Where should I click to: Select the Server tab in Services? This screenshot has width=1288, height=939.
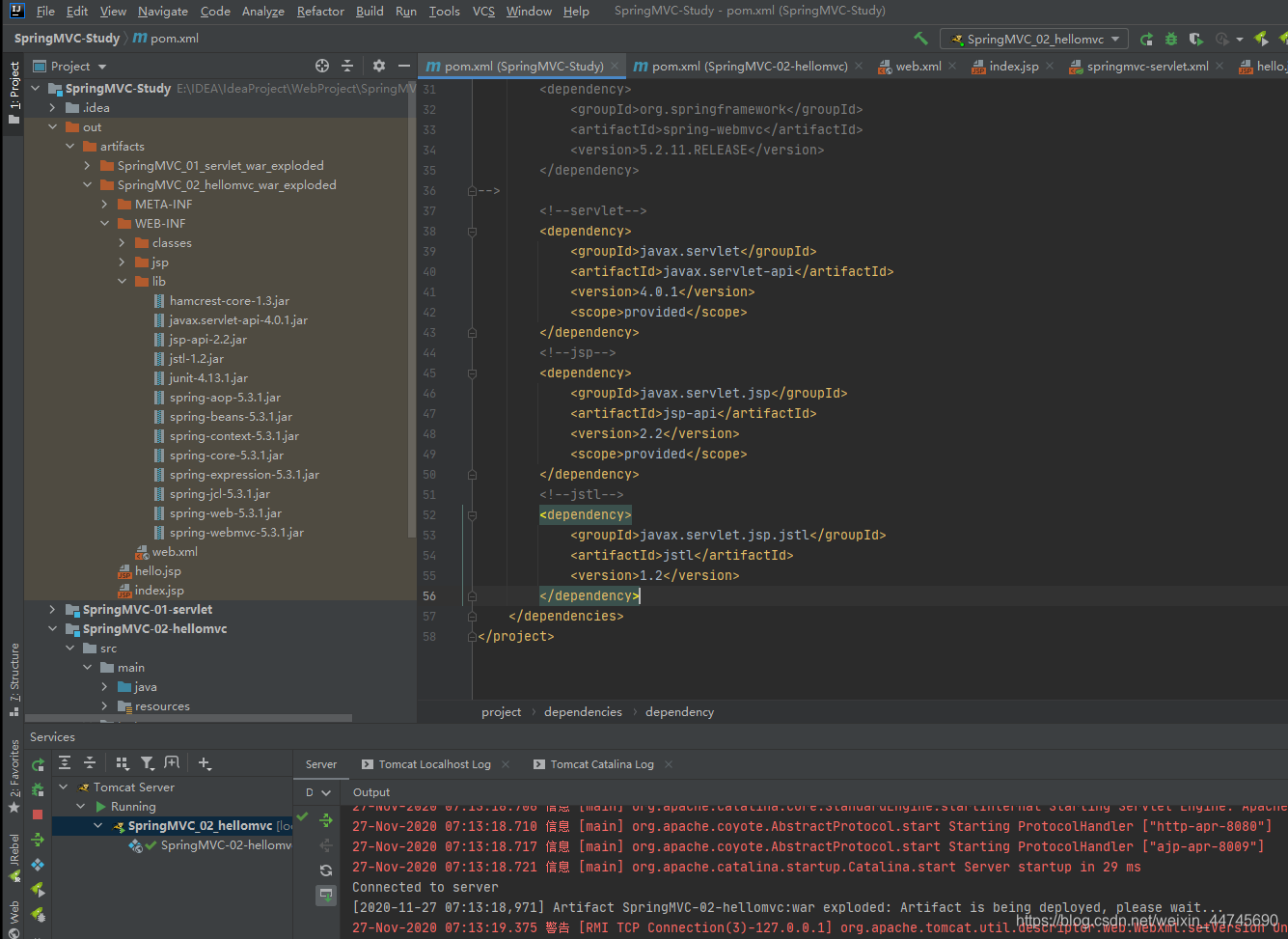point(321,764)
